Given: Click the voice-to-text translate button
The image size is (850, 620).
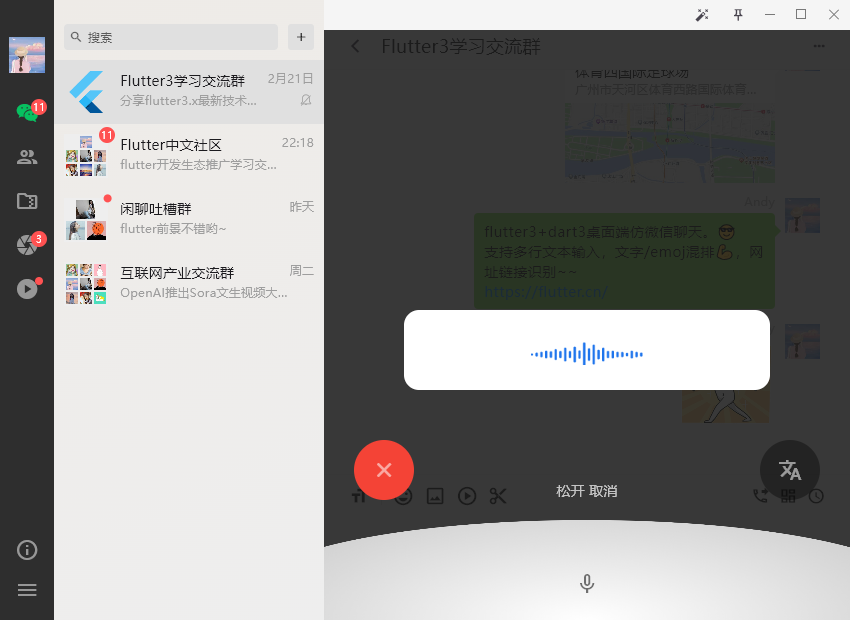Looking at the screenshot, I should pos(790,470).
